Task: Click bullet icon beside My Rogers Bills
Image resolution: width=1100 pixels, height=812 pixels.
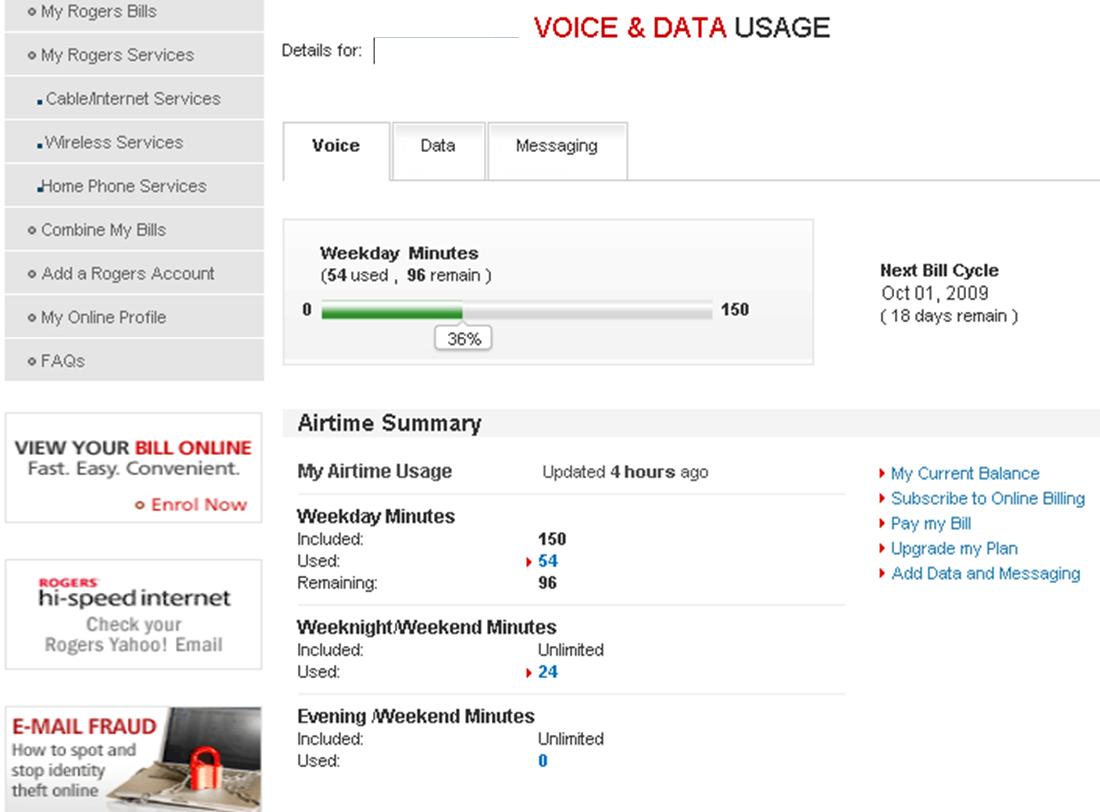Action: [32, 12]
